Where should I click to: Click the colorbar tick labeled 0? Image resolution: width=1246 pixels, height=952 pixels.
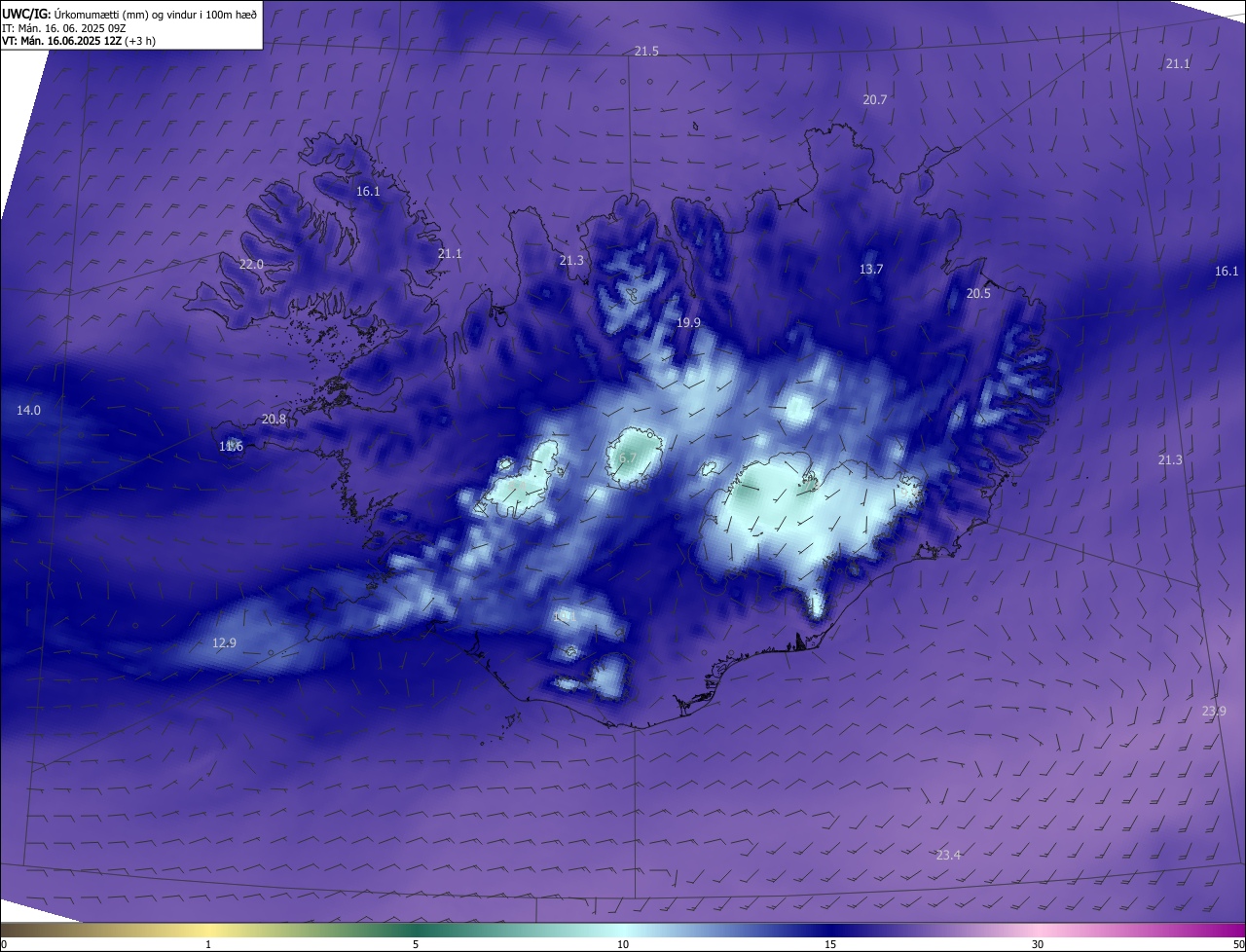tap(3, 944)
